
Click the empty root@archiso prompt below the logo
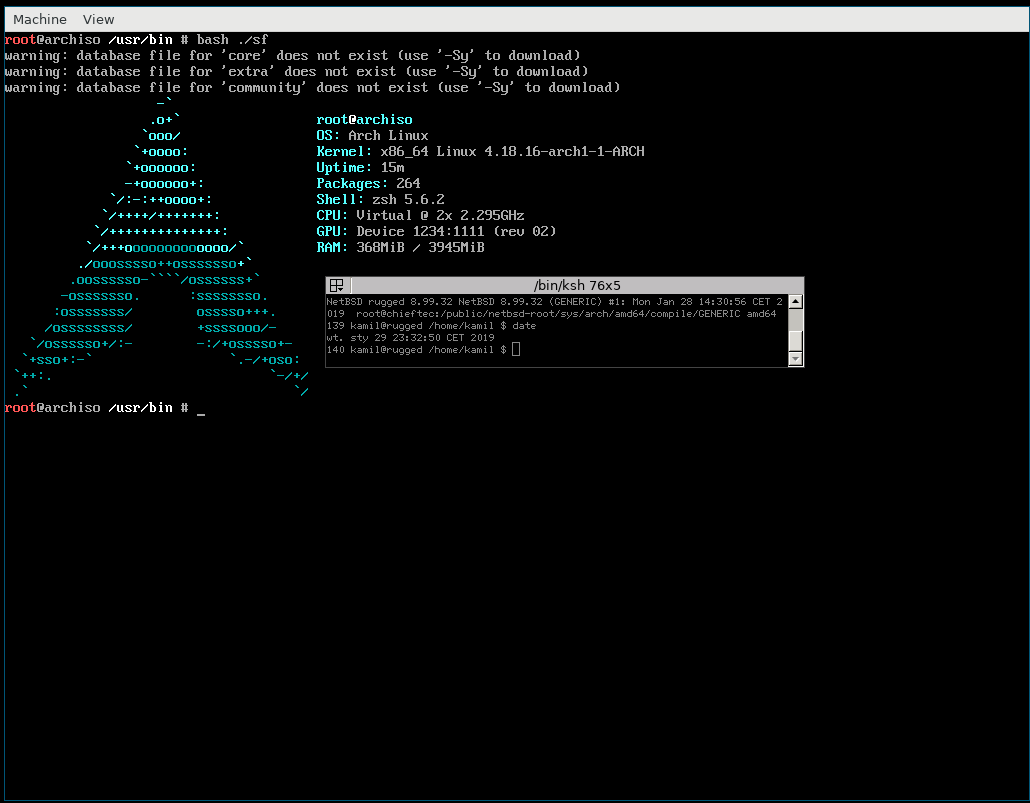click(105, 407)
